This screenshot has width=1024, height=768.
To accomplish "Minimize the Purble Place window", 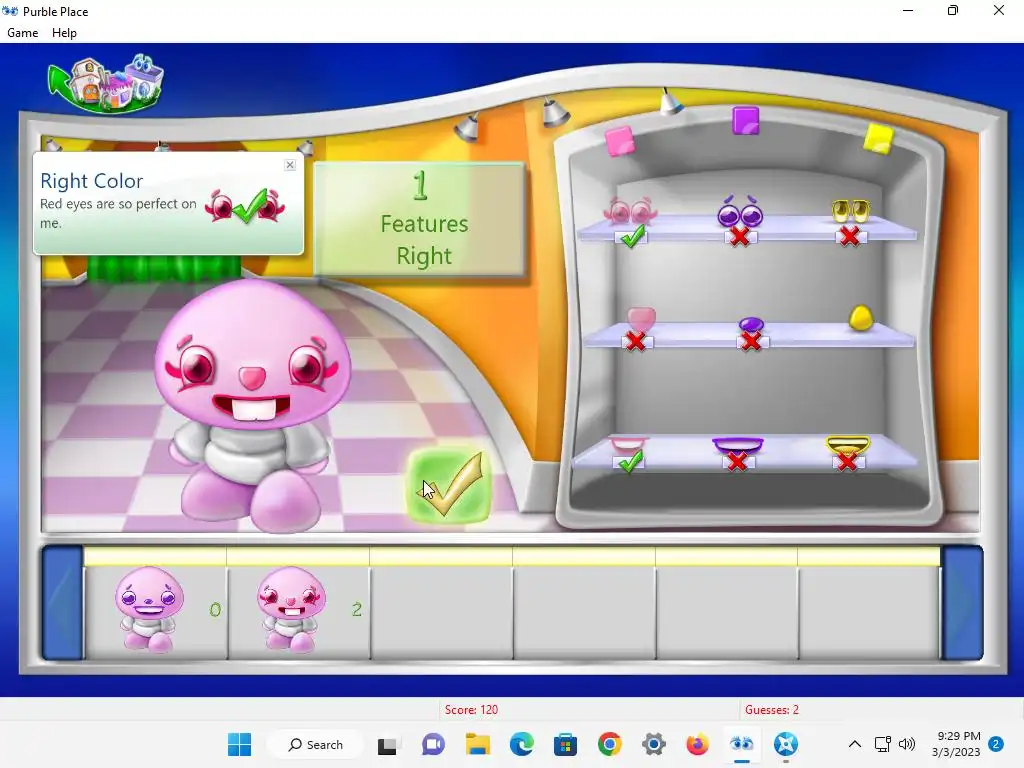I will 908,10.
